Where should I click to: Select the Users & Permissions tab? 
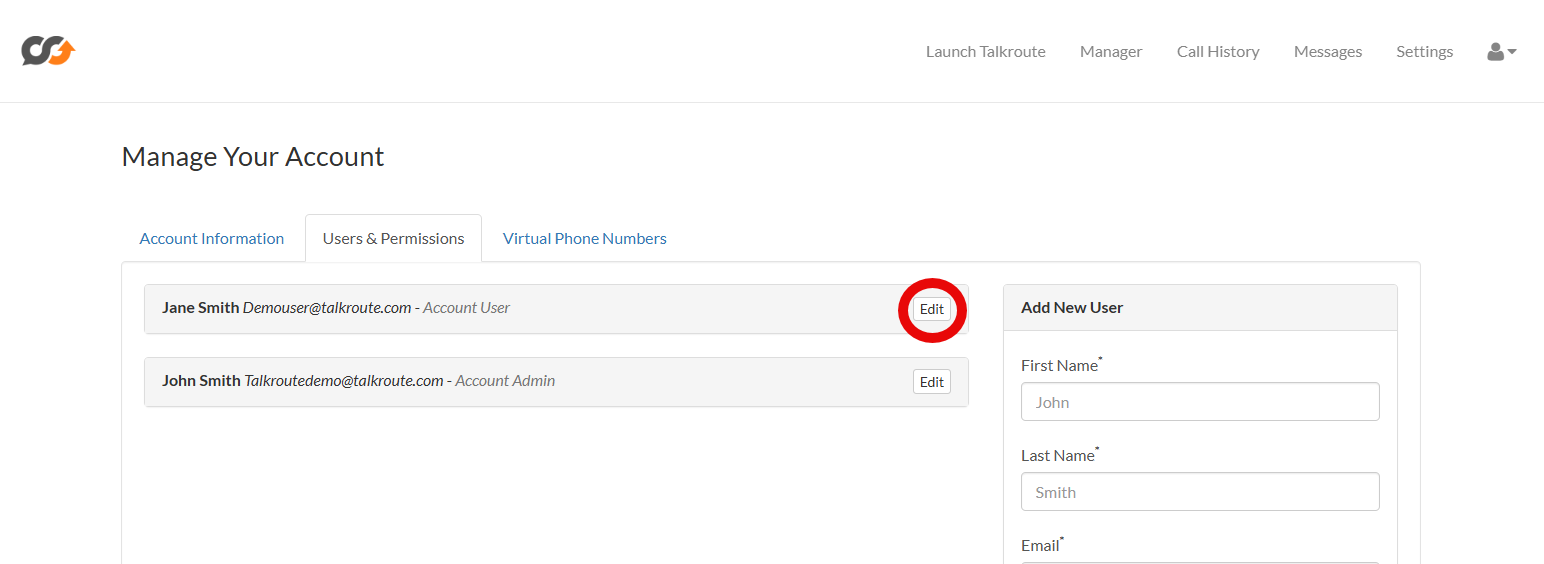tap(393, 239)
